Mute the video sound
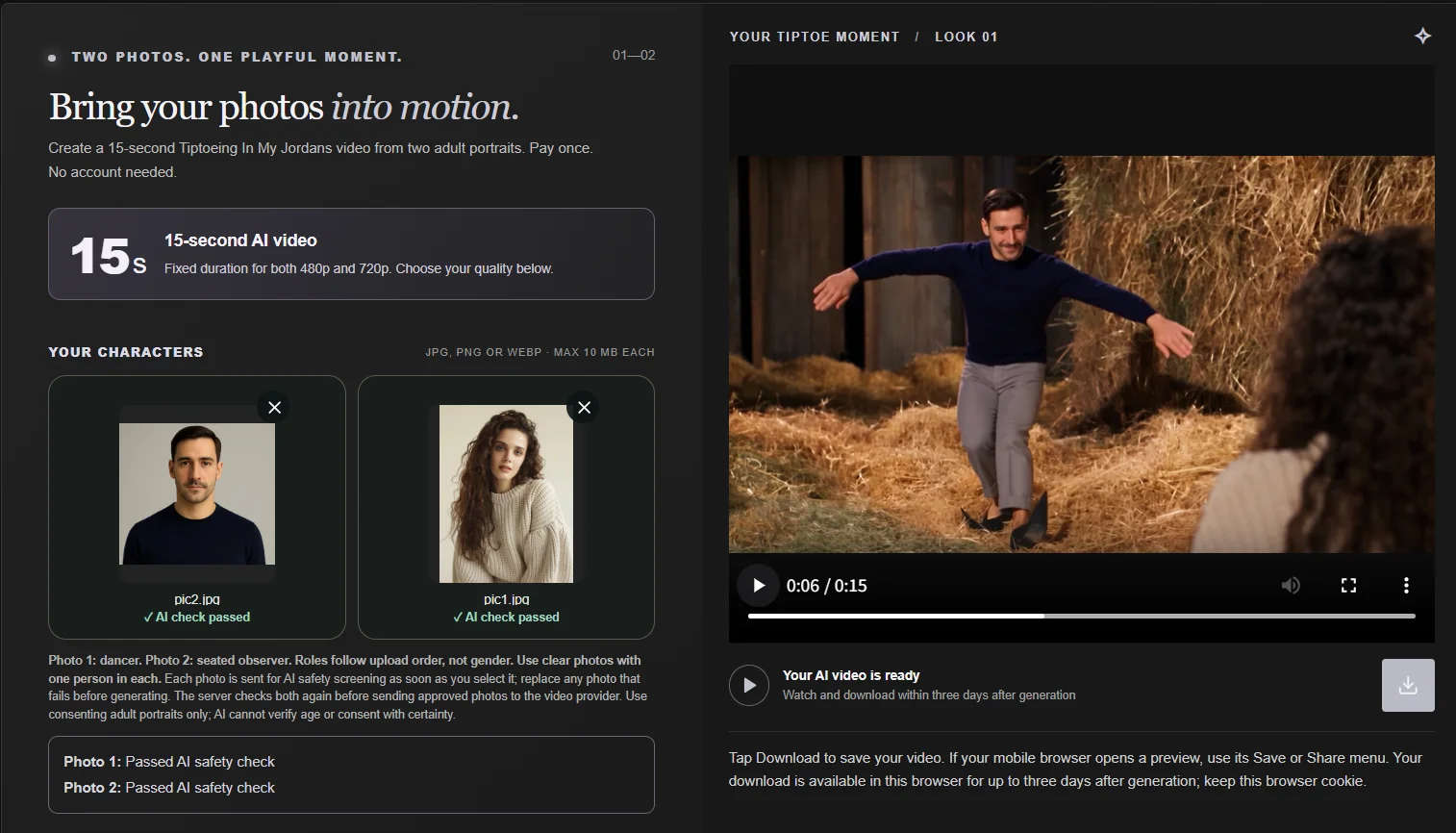The height and width of the screenshot is (833, 1456). coord(1291,585)
